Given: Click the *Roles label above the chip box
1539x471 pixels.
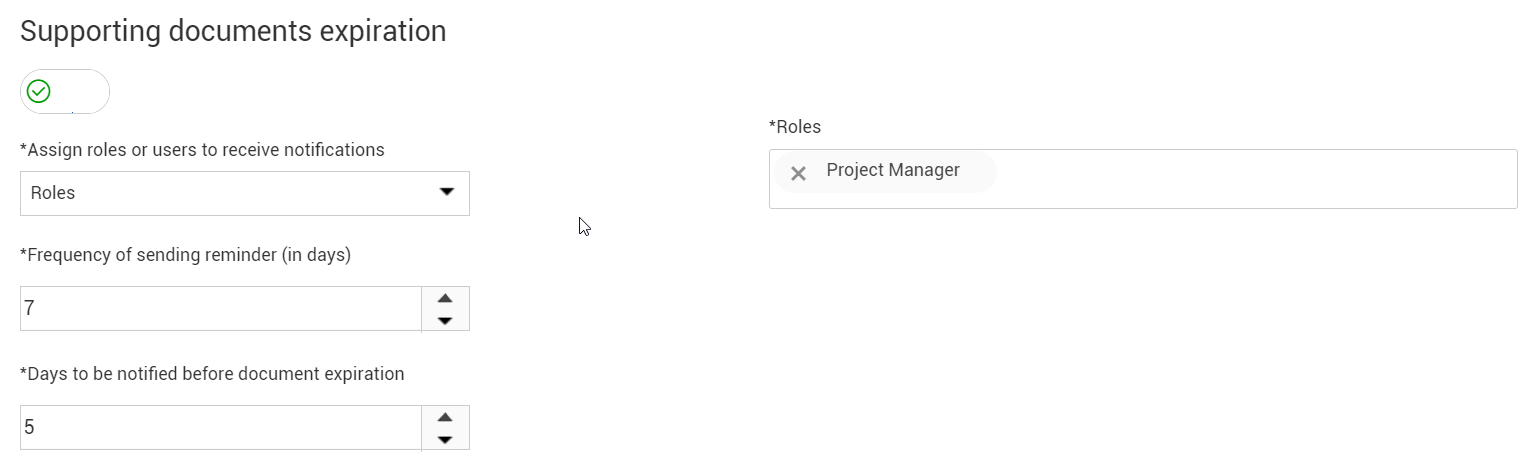Looking at the screenshot, I should pyautogui.click(x=794, y=127).
